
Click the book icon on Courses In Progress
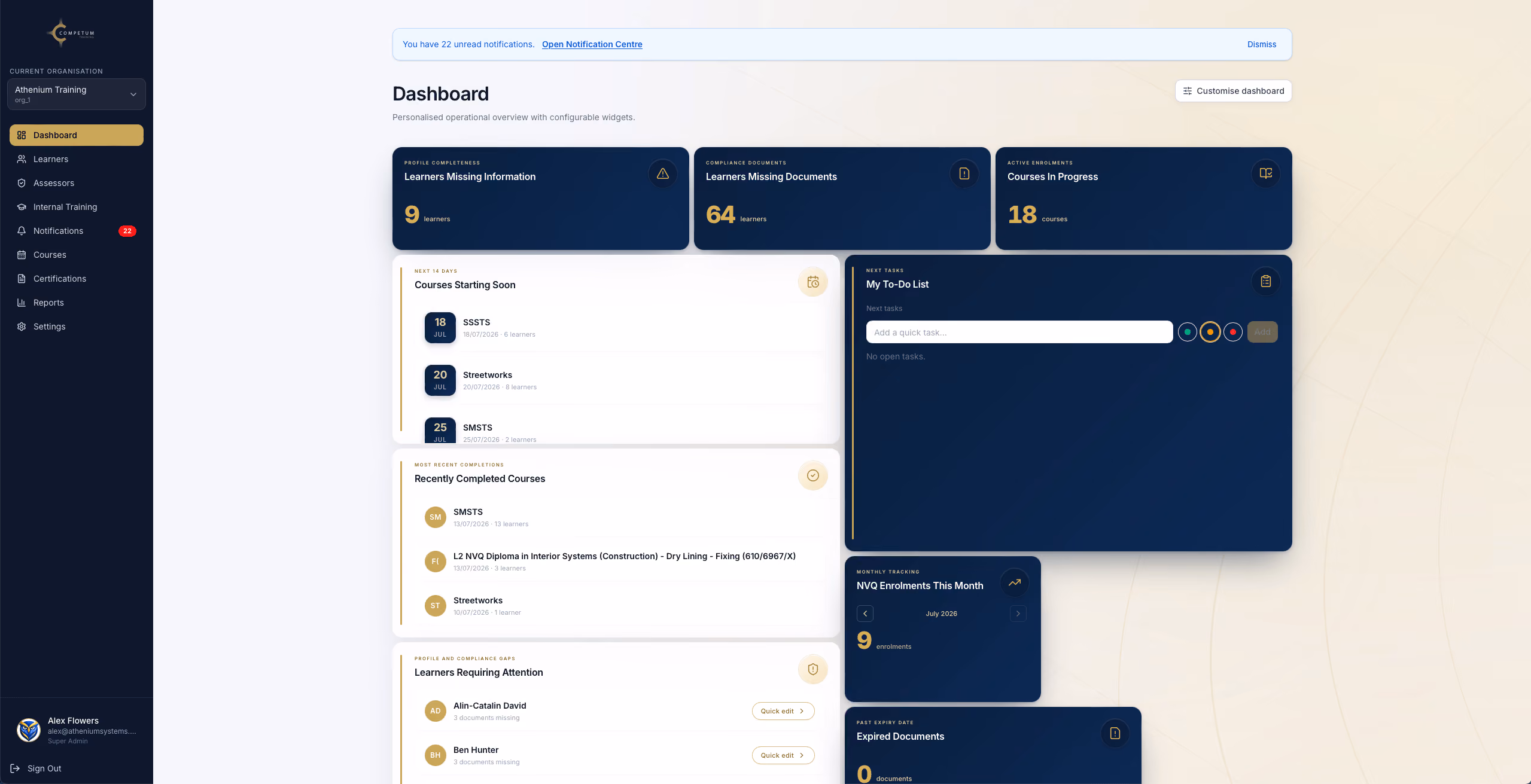coord(1265,173)
